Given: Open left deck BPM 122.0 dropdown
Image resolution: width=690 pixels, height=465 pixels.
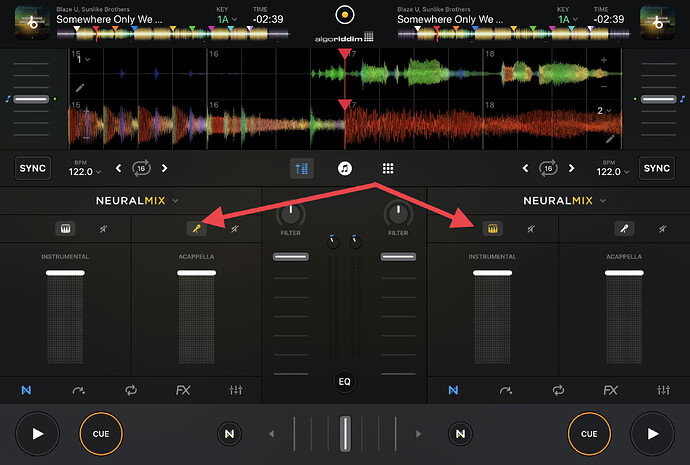Looking at the screenshot, I should coord(84,168).
